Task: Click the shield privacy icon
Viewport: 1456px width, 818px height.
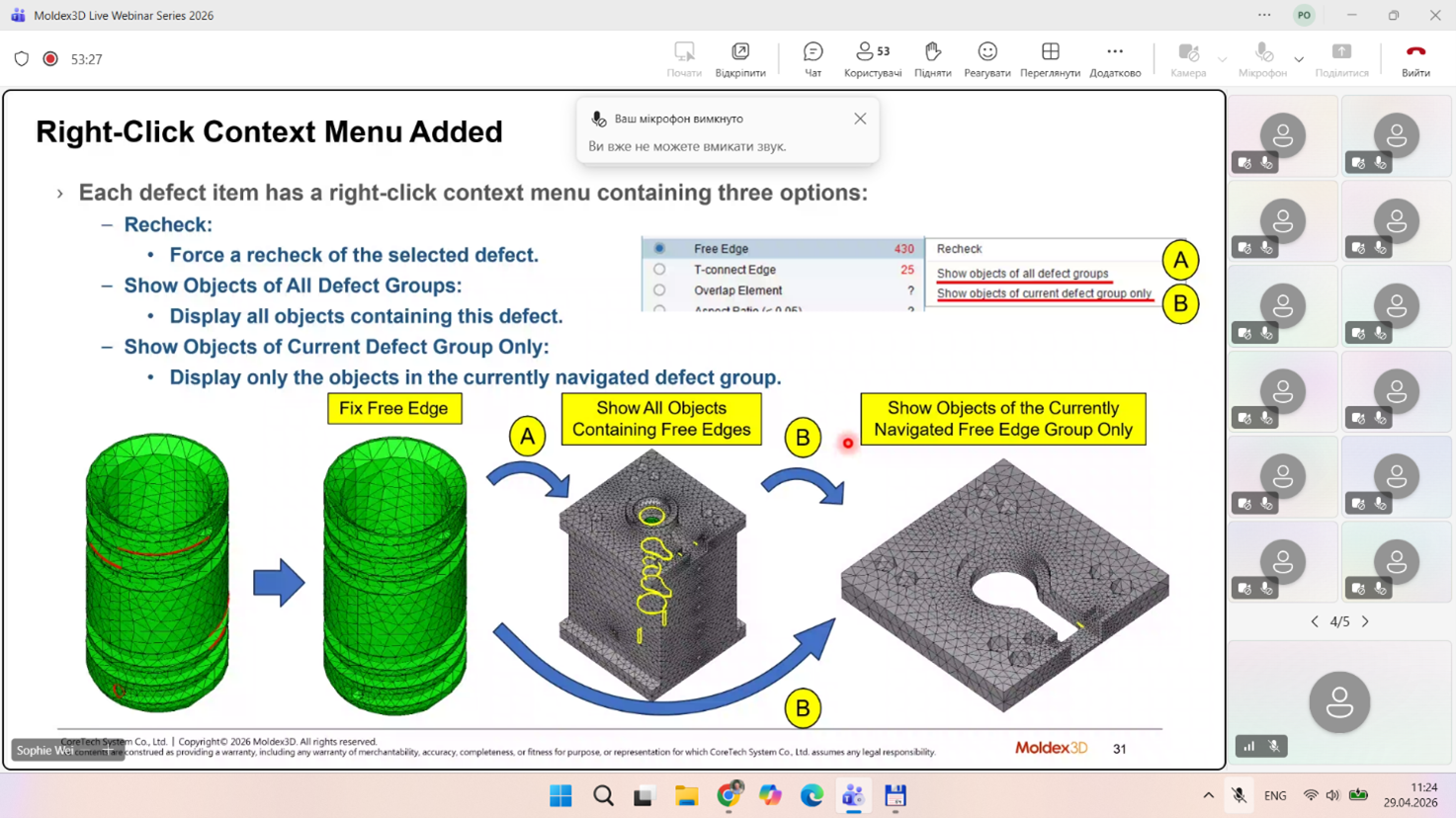Action: point(22,59)
